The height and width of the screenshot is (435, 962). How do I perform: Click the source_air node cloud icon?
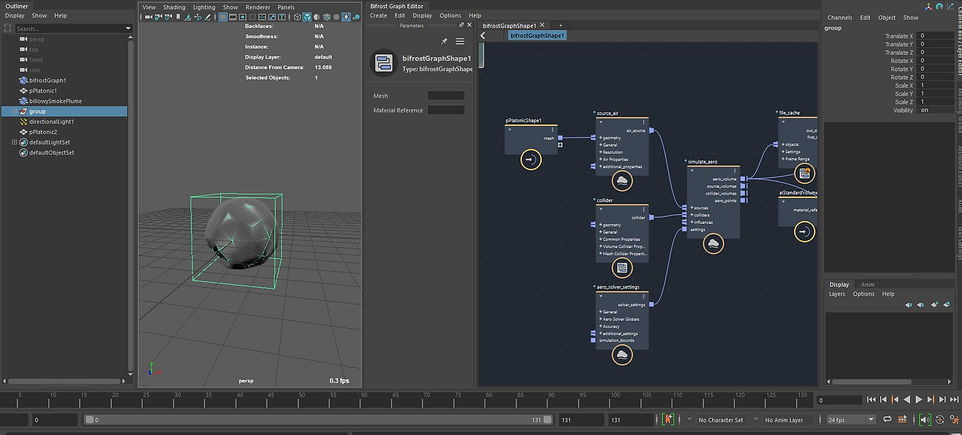tap(622, 180)
